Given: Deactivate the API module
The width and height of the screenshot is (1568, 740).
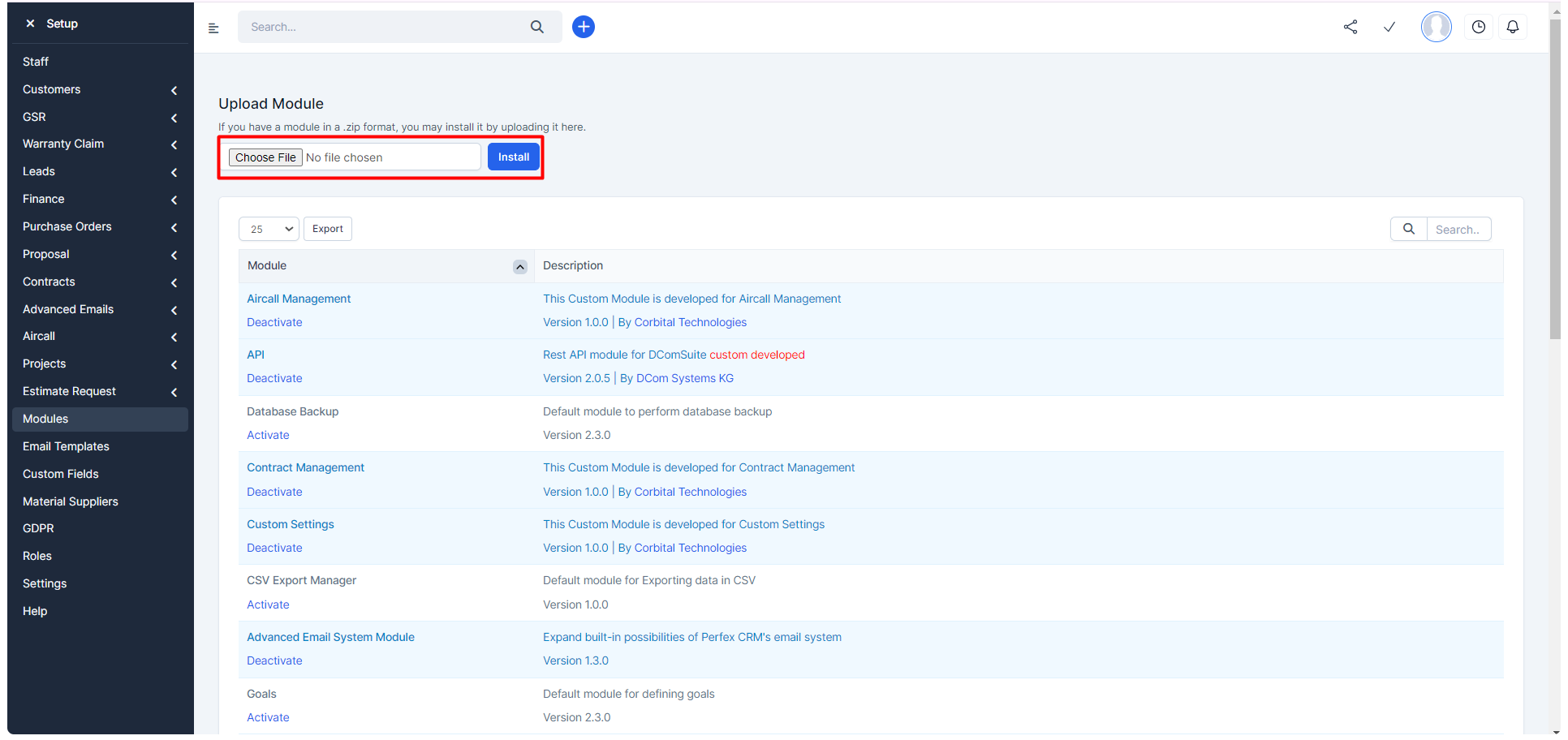Looking at the screenshot, I should pyautogui.click(x=274, y=378).
